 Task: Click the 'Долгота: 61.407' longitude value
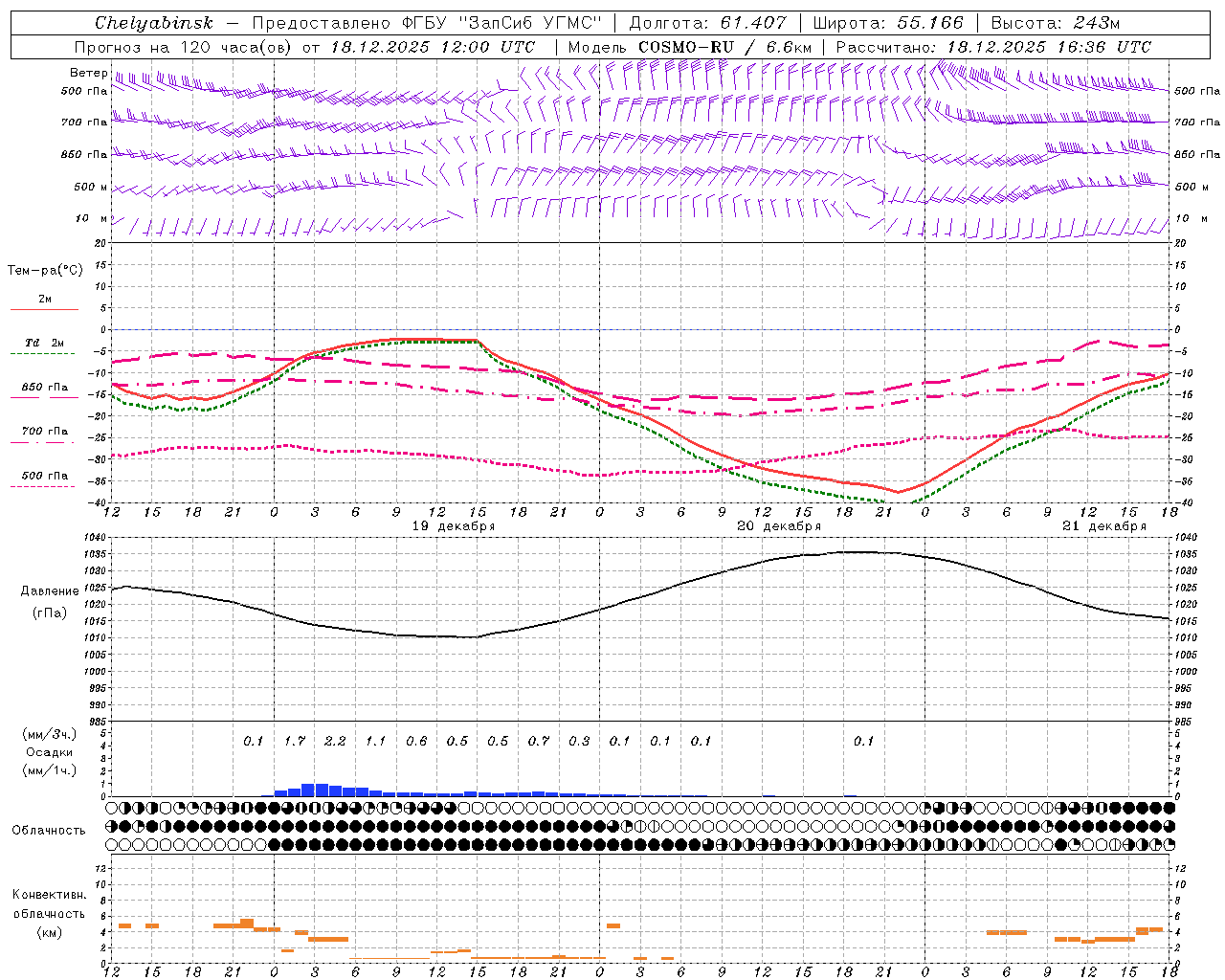[707, 23]
